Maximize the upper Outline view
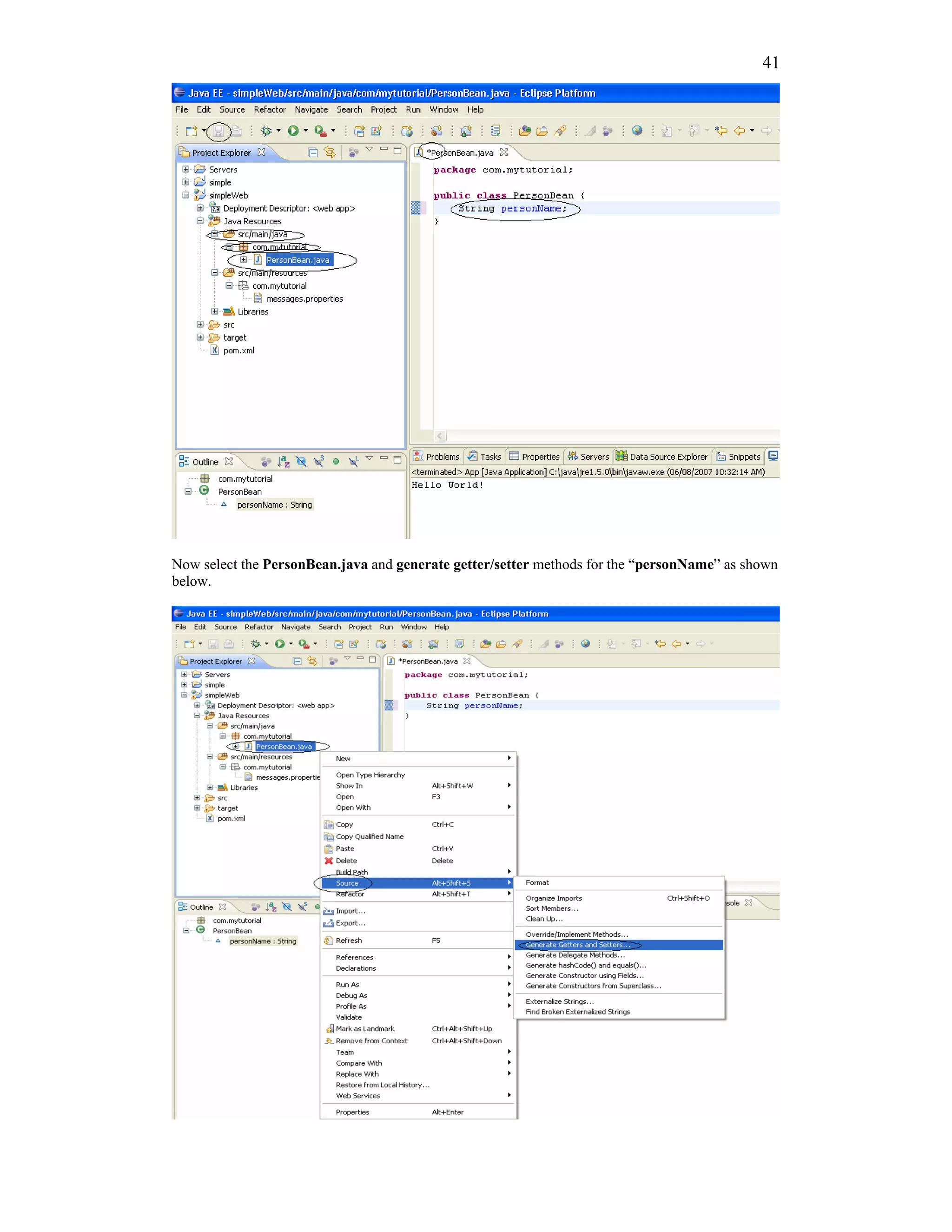952x1232 pixels. click(397, 459)
